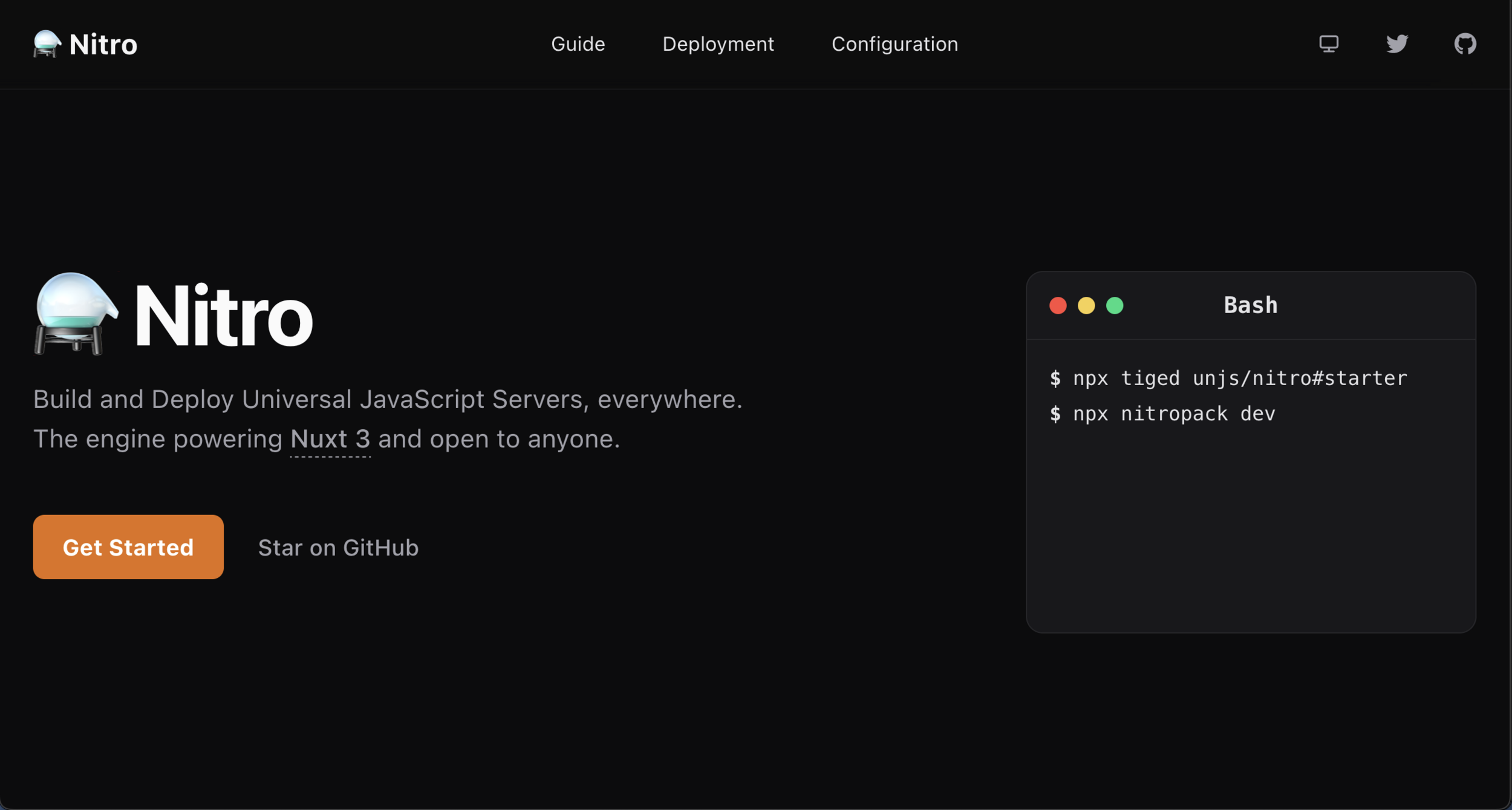Open the Guide navigation item
The image size is (1512, 810).
pos(578,44)
